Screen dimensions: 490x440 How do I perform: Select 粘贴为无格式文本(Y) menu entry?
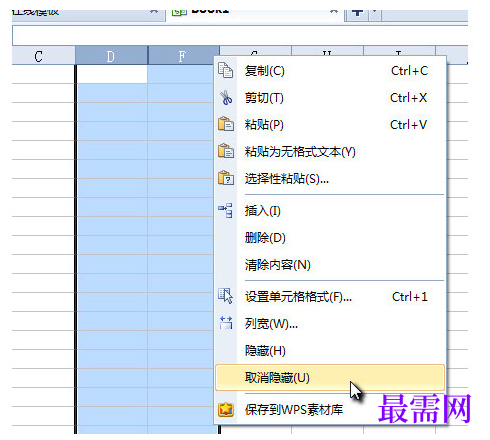coord(329,152)
